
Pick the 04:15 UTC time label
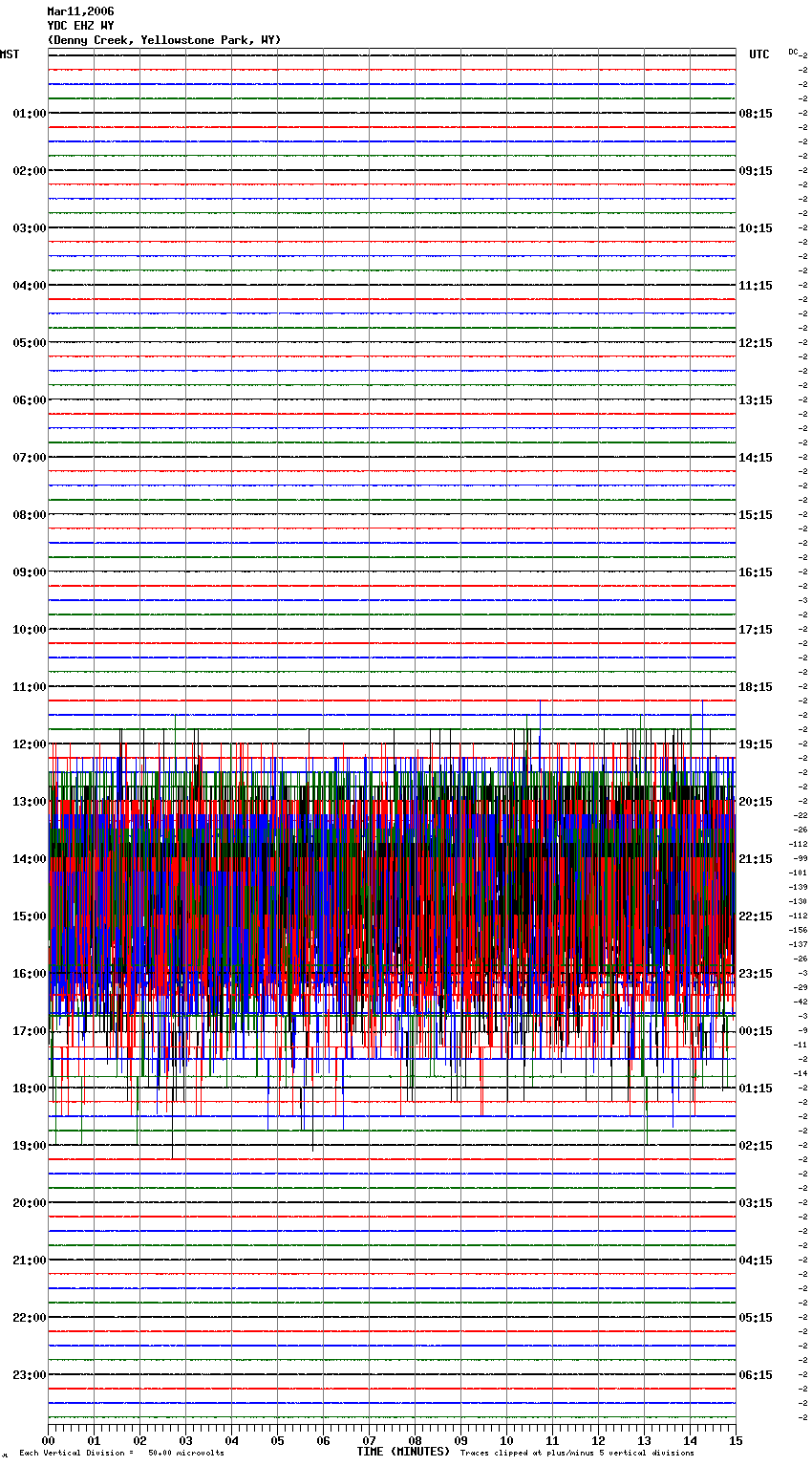point(756,1261)
